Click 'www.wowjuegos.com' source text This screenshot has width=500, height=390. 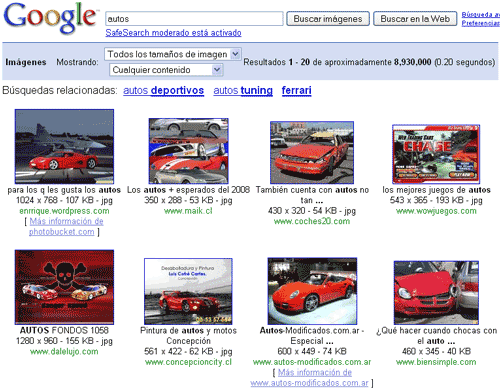pos(436,211)
